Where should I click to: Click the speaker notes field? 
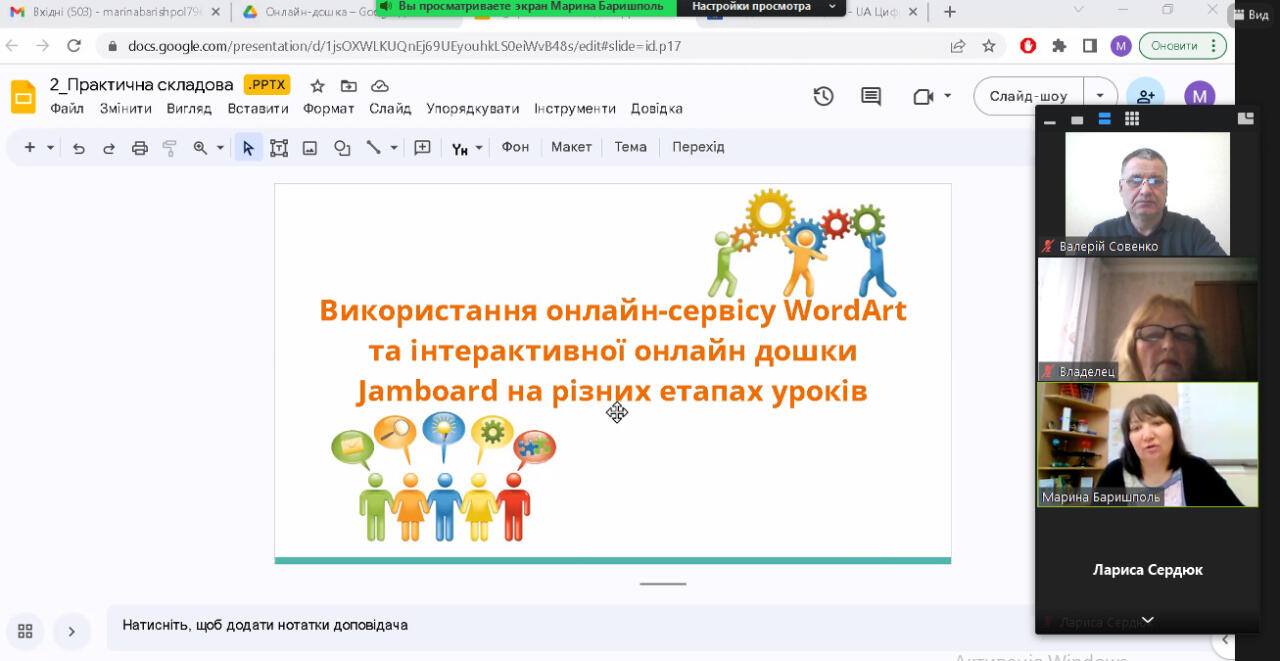click(x=570, y=626)
